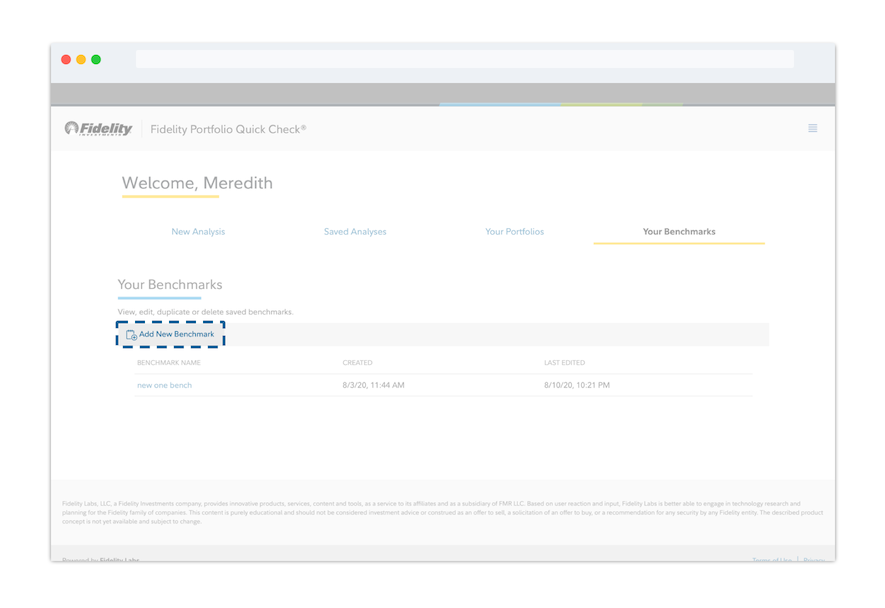
Task: Click the Add New Benchmark document icon
Action: coord(131,335)
